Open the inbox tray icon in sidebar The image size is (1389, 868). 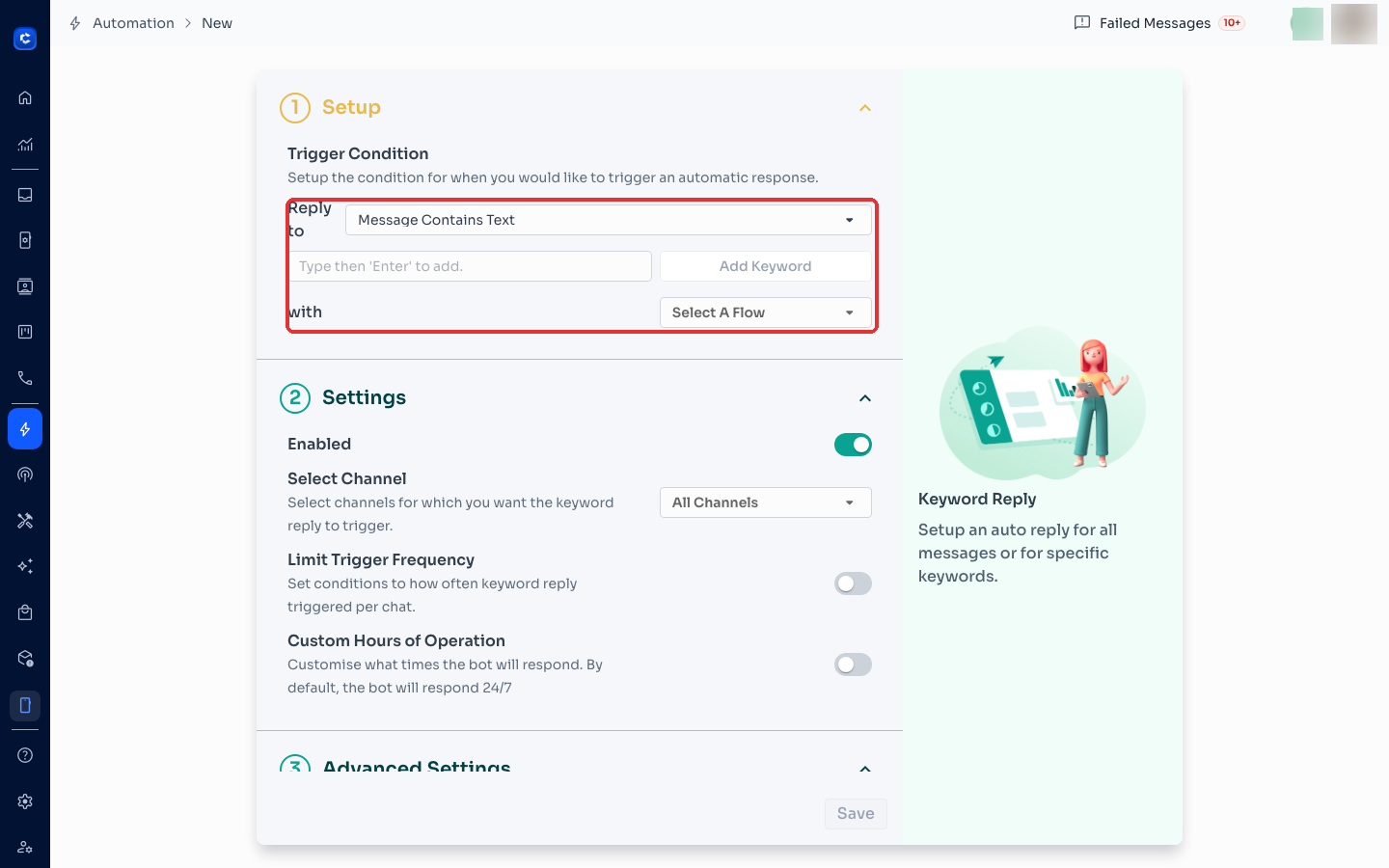25,195
